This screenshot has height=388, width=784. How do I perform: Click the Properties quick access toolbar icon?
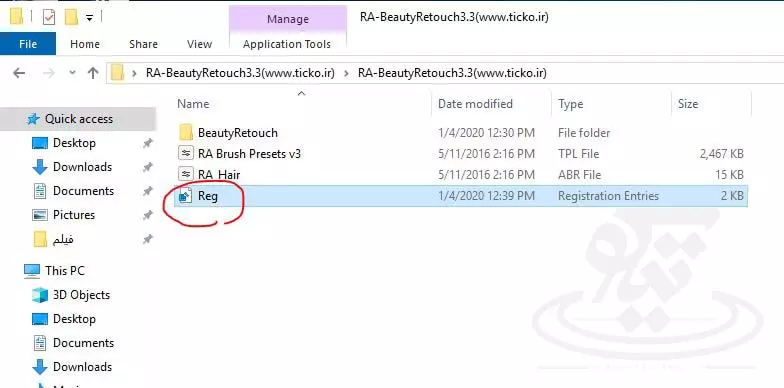point(48,18)
